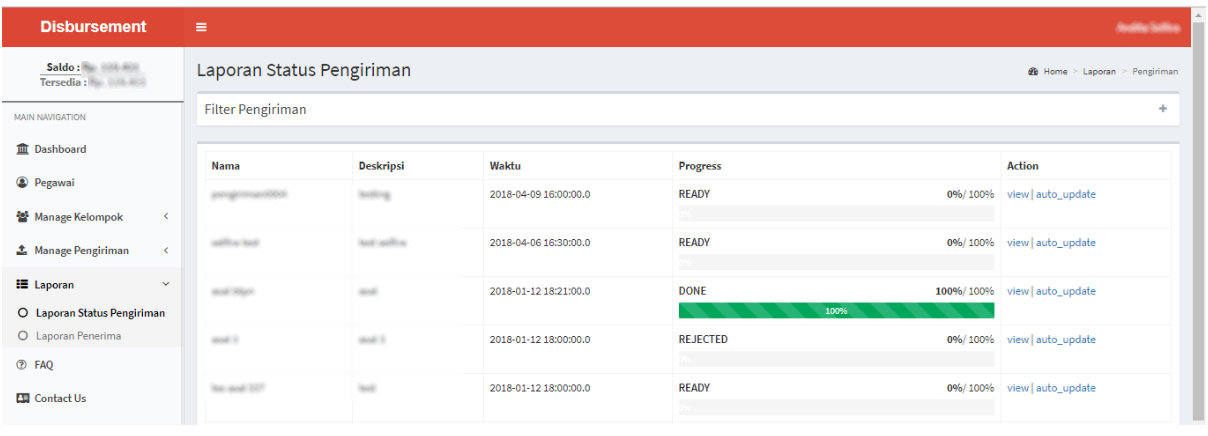
Task: Expand Filter Pengiriman with plus icon
Action: (1163, 109)
